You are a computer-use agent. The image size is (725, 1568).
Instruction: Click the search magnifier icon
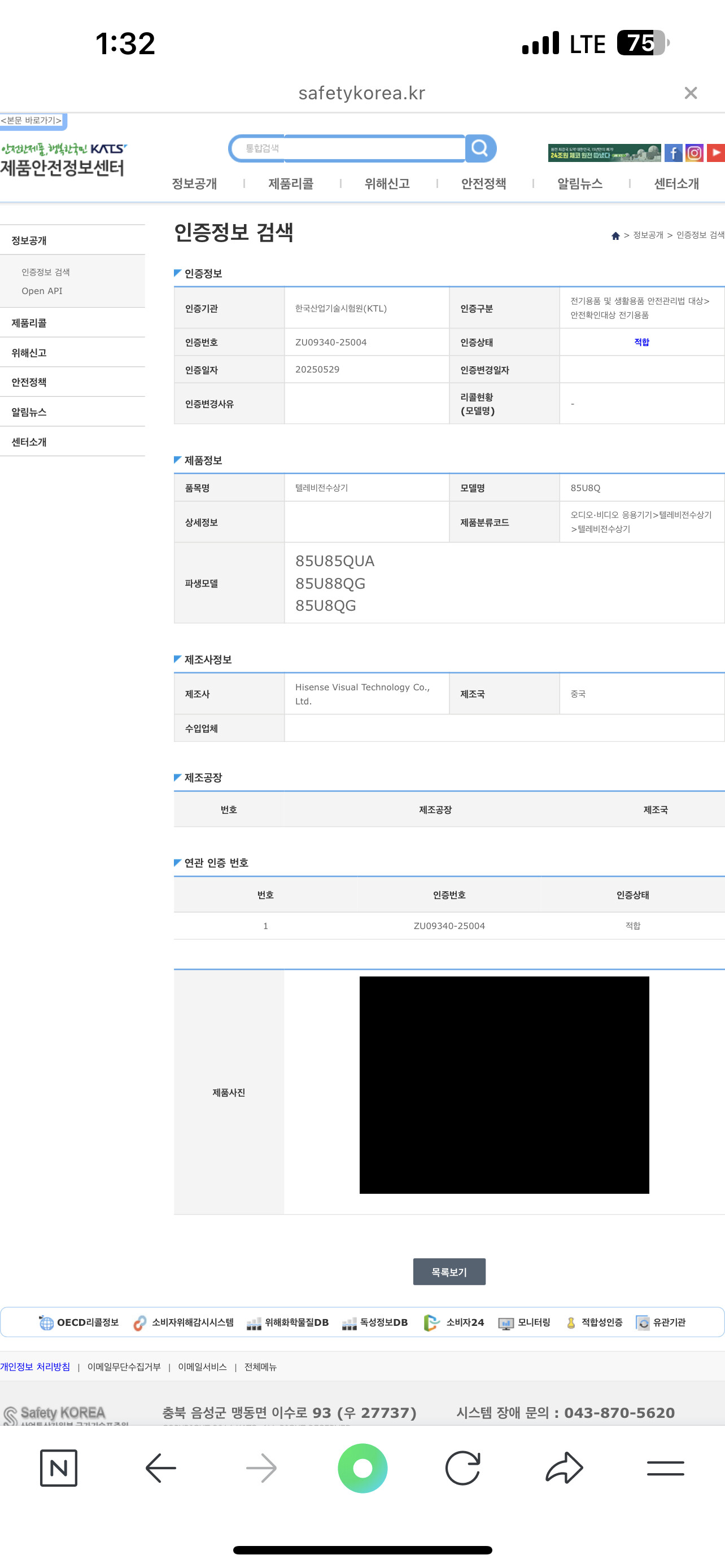(481, 148)
